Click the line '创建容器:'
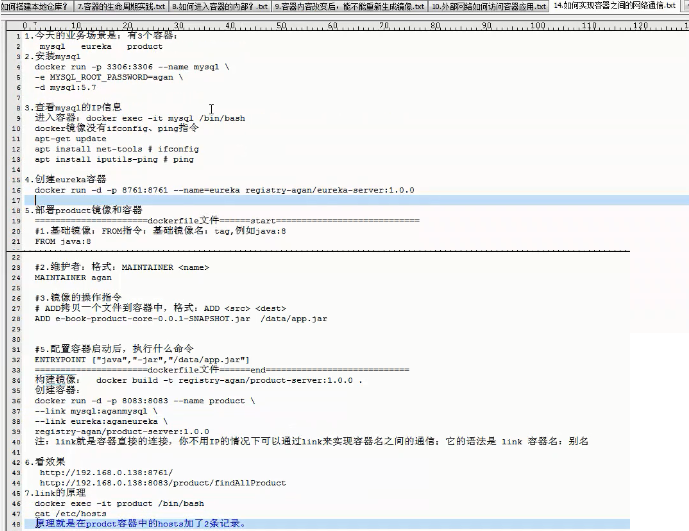Viewport: 689px width, 531px height. pos(57,390)
